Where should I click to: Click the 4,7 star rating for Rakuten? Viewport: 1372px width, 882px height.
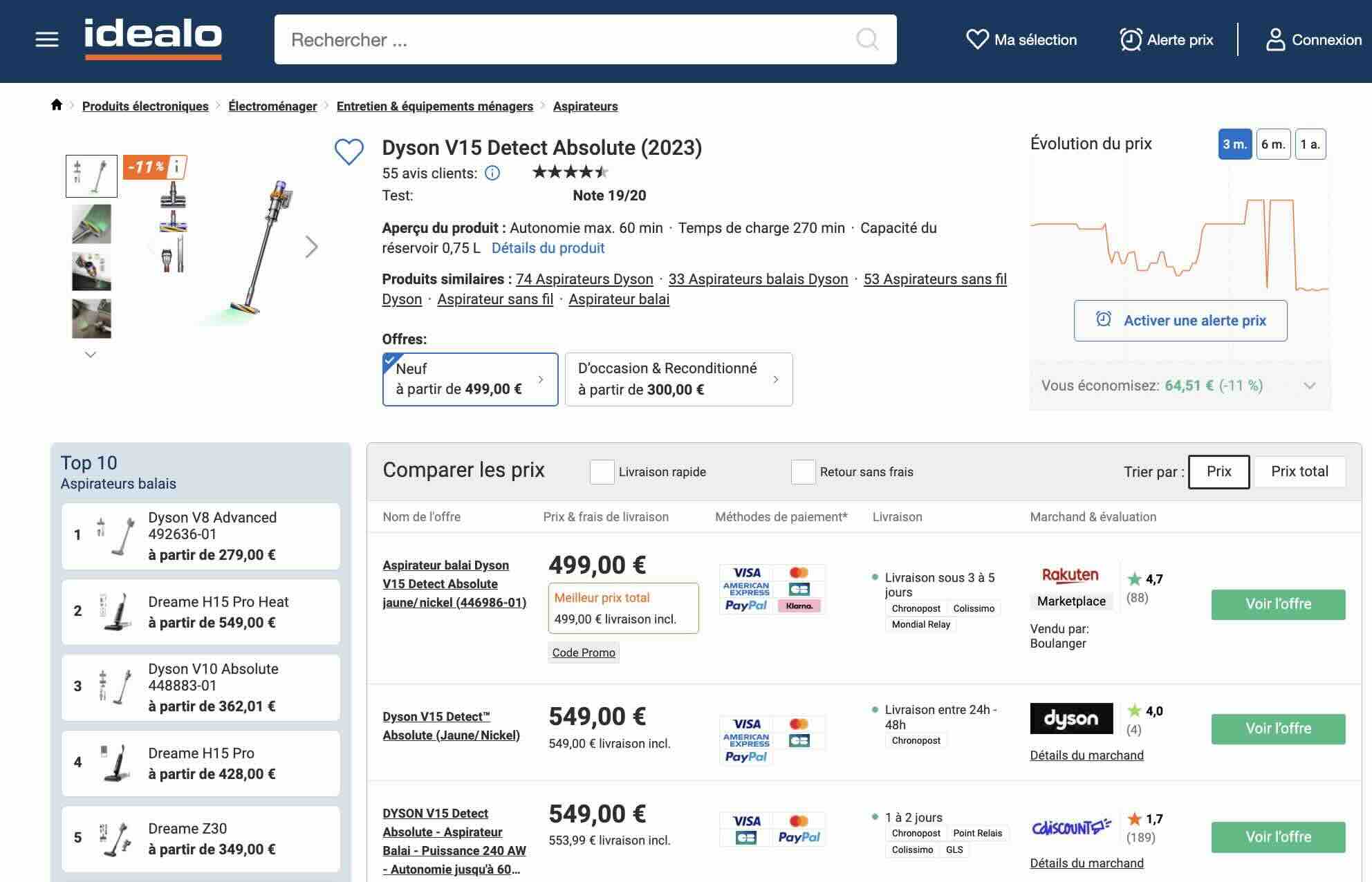click(x=1145, y=579)
